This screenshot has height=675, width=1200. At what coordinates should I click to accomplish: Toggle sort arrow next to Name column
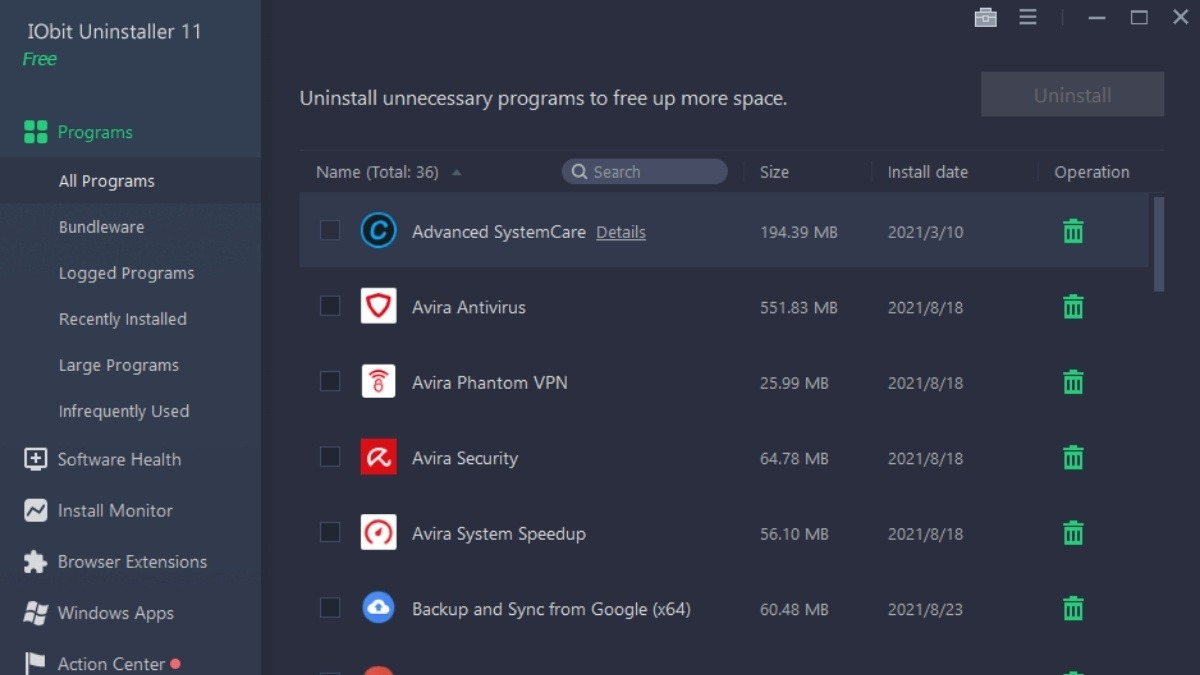coord(456,173)
